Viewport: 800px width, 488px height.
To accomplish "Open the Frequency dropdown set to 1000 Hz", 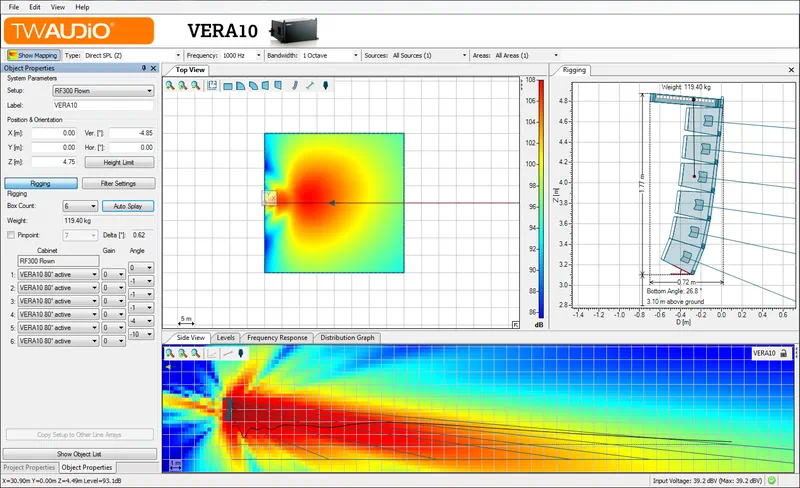I will point(242,55).
